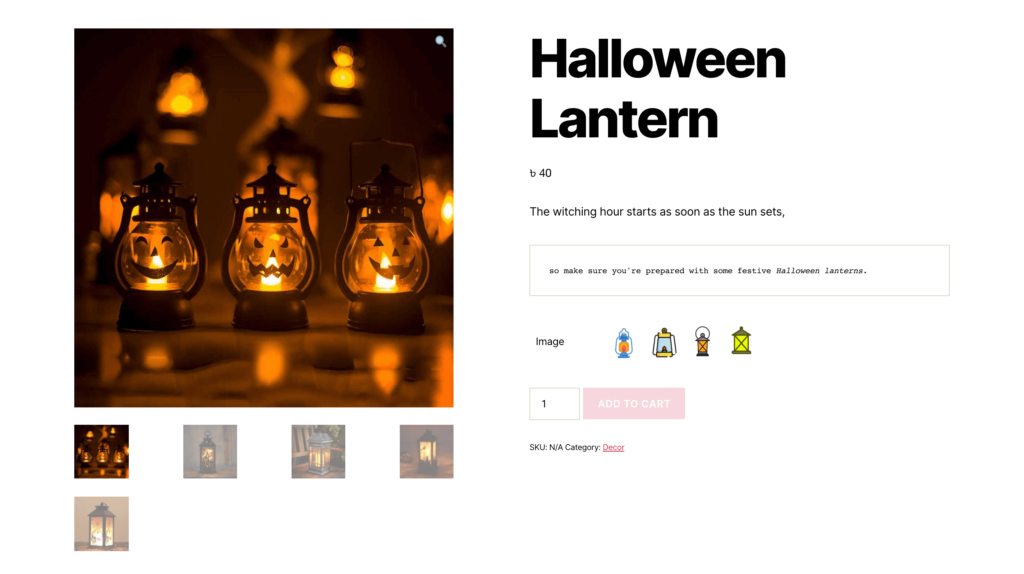The image size is (1024, 574).
Task: Click the SKU: N/A text
Action: (546, 447)
